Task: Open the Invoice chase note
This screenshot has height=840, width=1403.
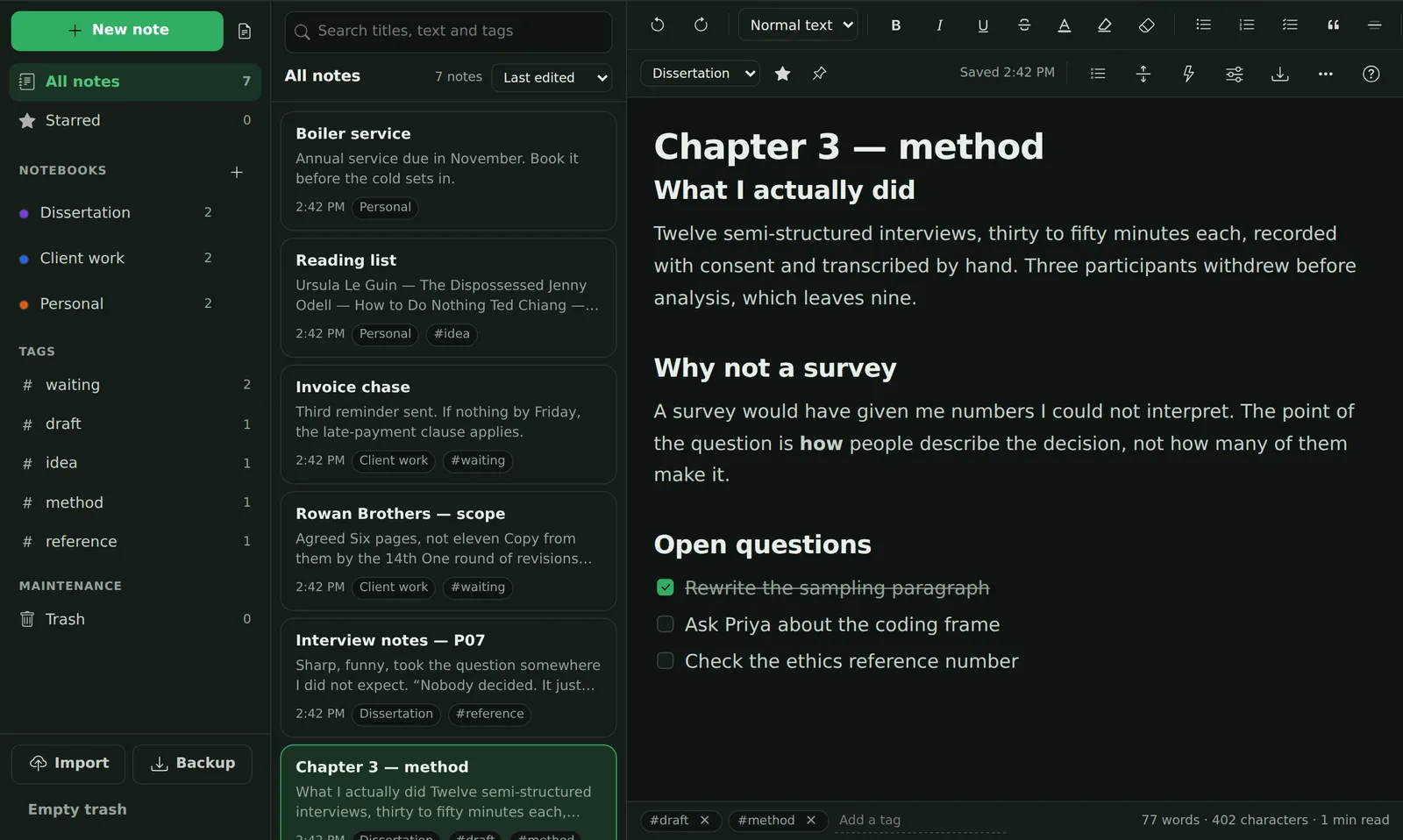Action: [x=448, y=424]
